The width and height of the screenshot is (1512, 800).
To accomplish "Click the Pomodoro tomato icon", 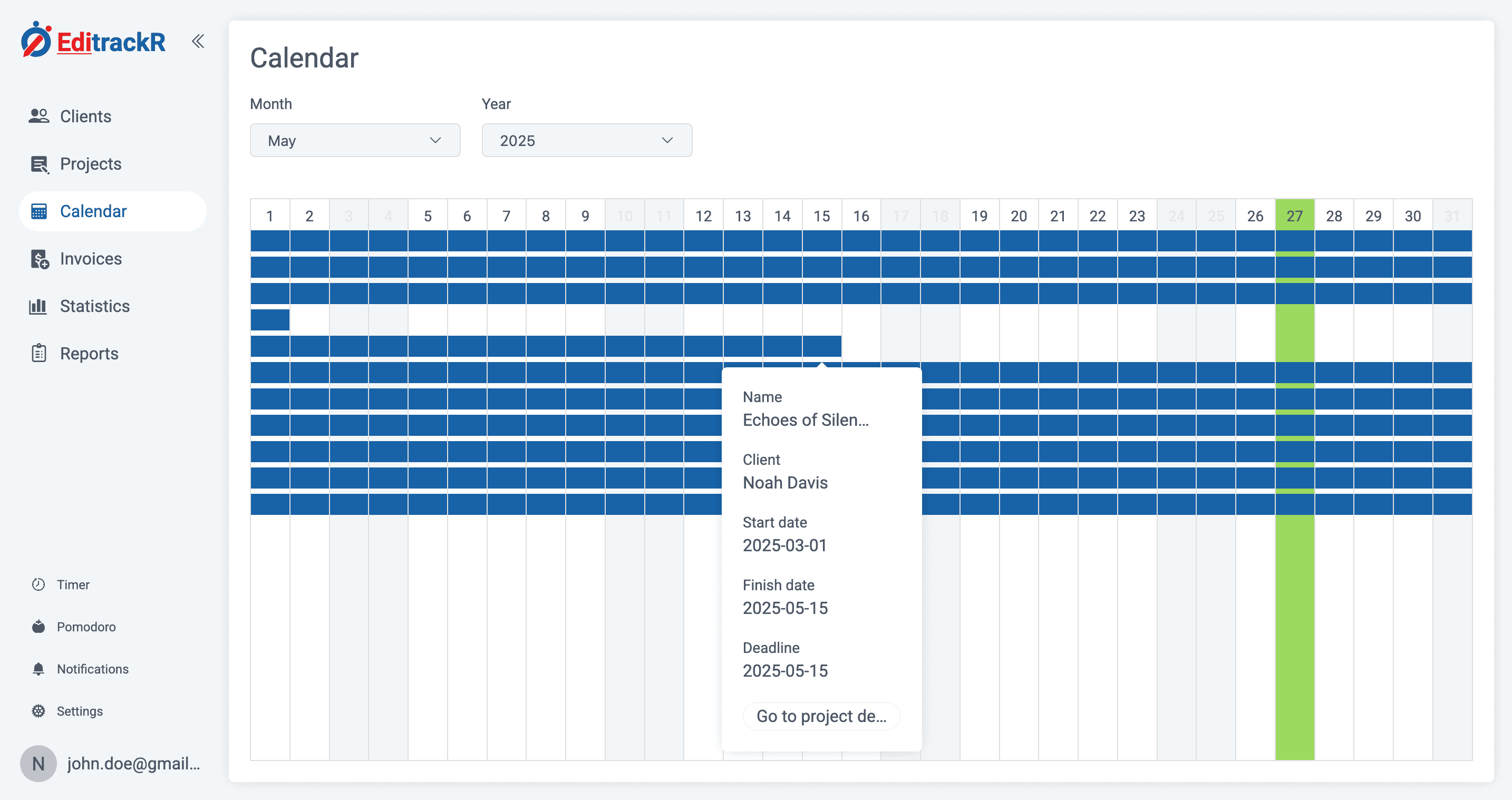I will (38, 627).
